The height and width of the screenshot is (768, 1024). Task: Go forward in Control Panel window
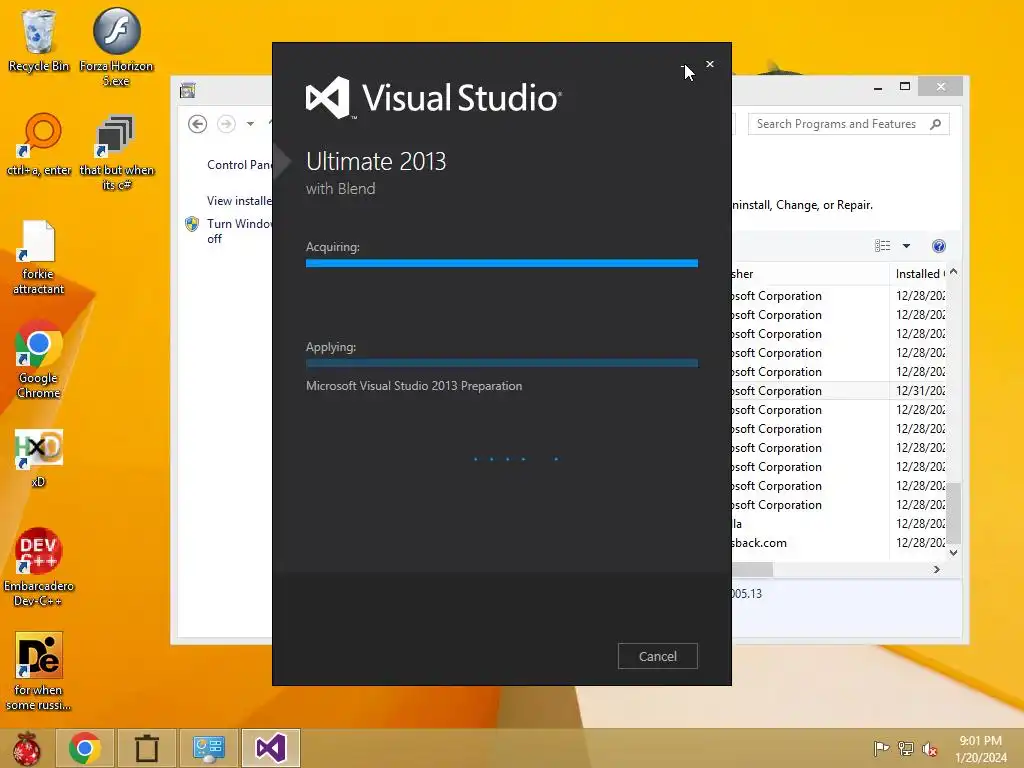(x=226, y=123)
